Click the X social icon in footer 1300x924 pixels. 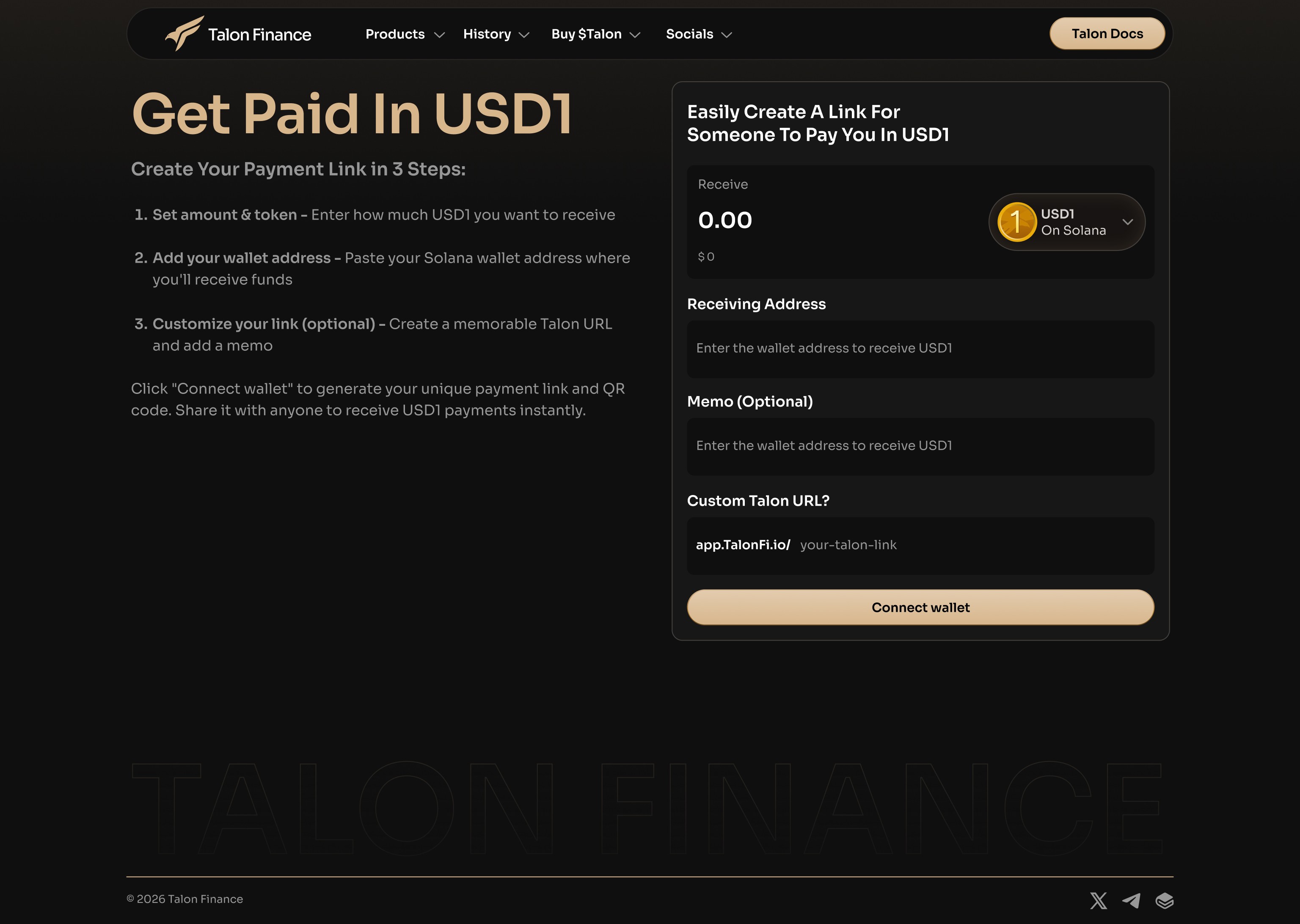[x=1099, y=901]
